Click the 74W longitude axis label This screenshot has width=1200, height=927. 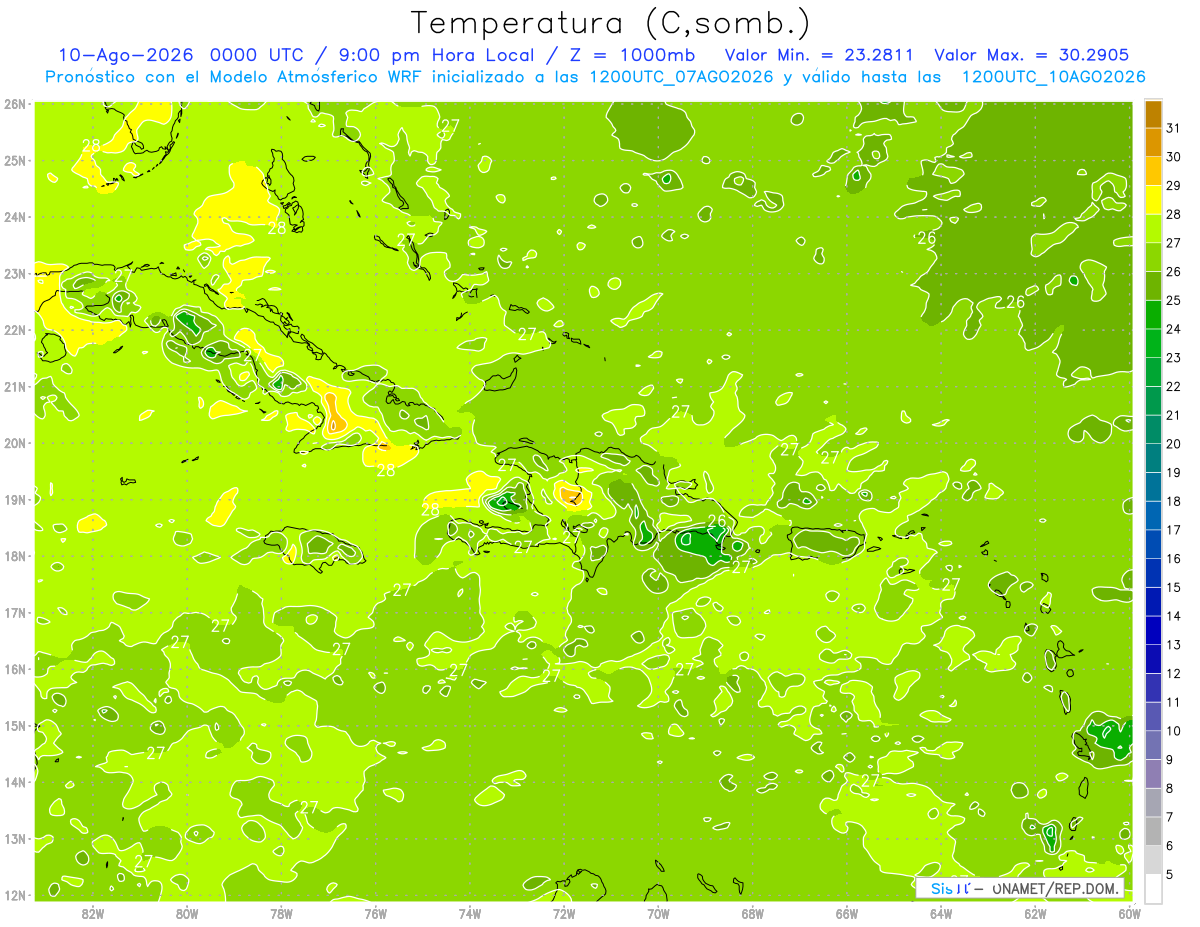point(470,913)
